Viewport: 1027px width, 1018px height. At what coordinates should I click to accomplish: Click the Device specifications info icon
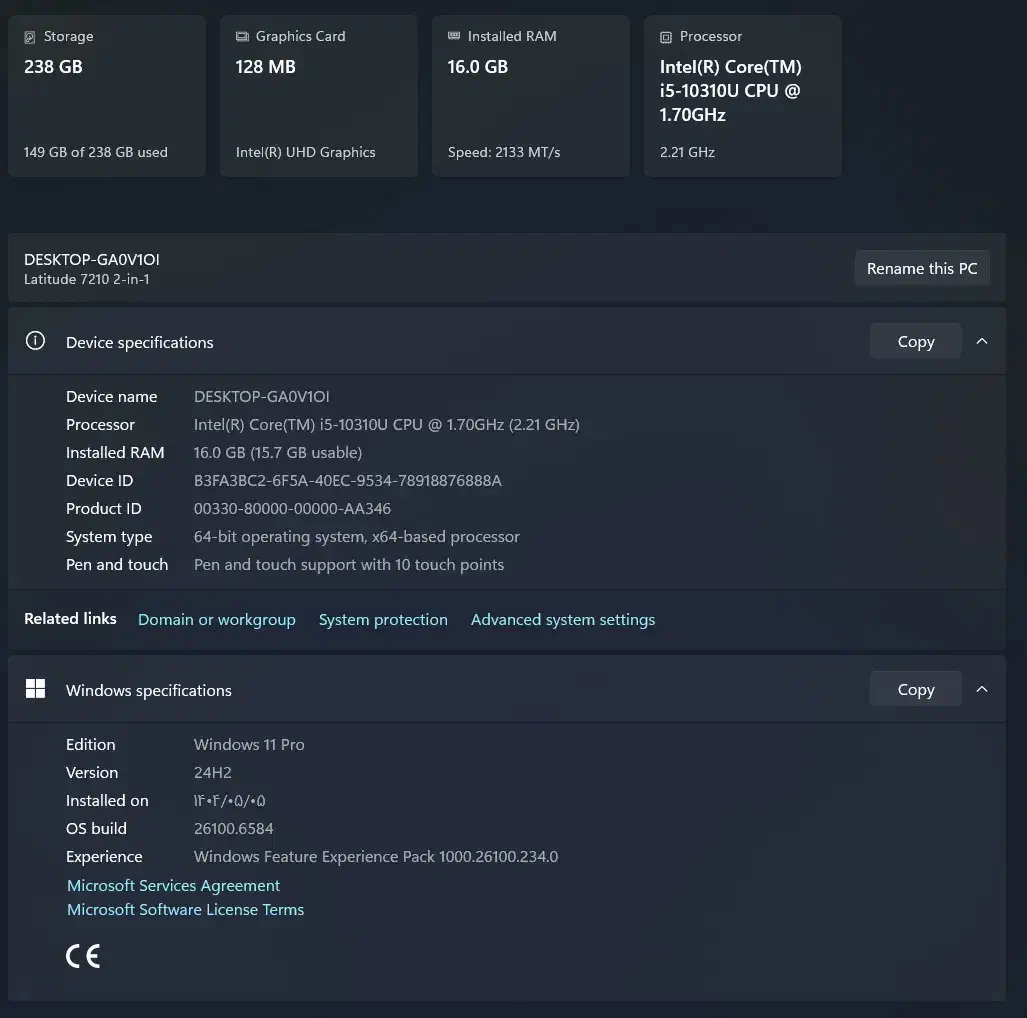[35, 341]
